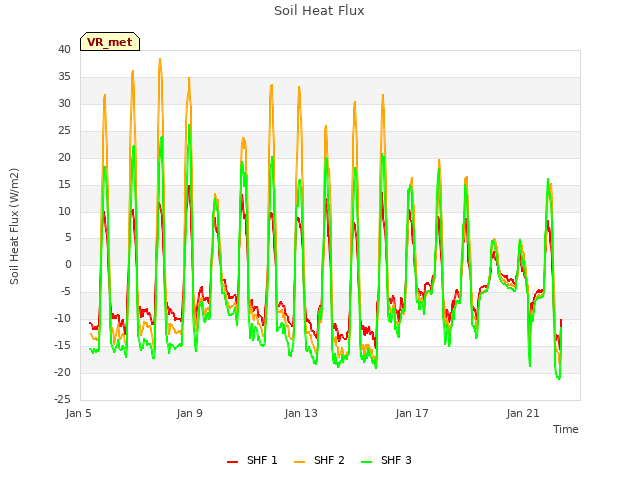Click the Jan 13 axis label
Screen dimensions: 640x480
pyautogui.click(x=301, y=413)
